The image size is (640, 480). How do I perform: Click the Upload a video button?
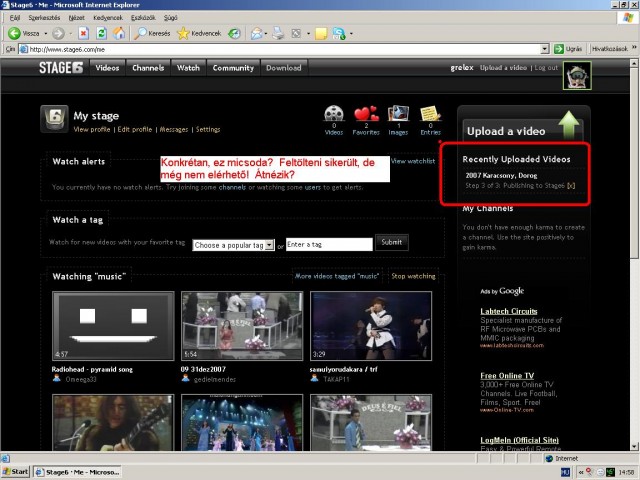[507, 130]
